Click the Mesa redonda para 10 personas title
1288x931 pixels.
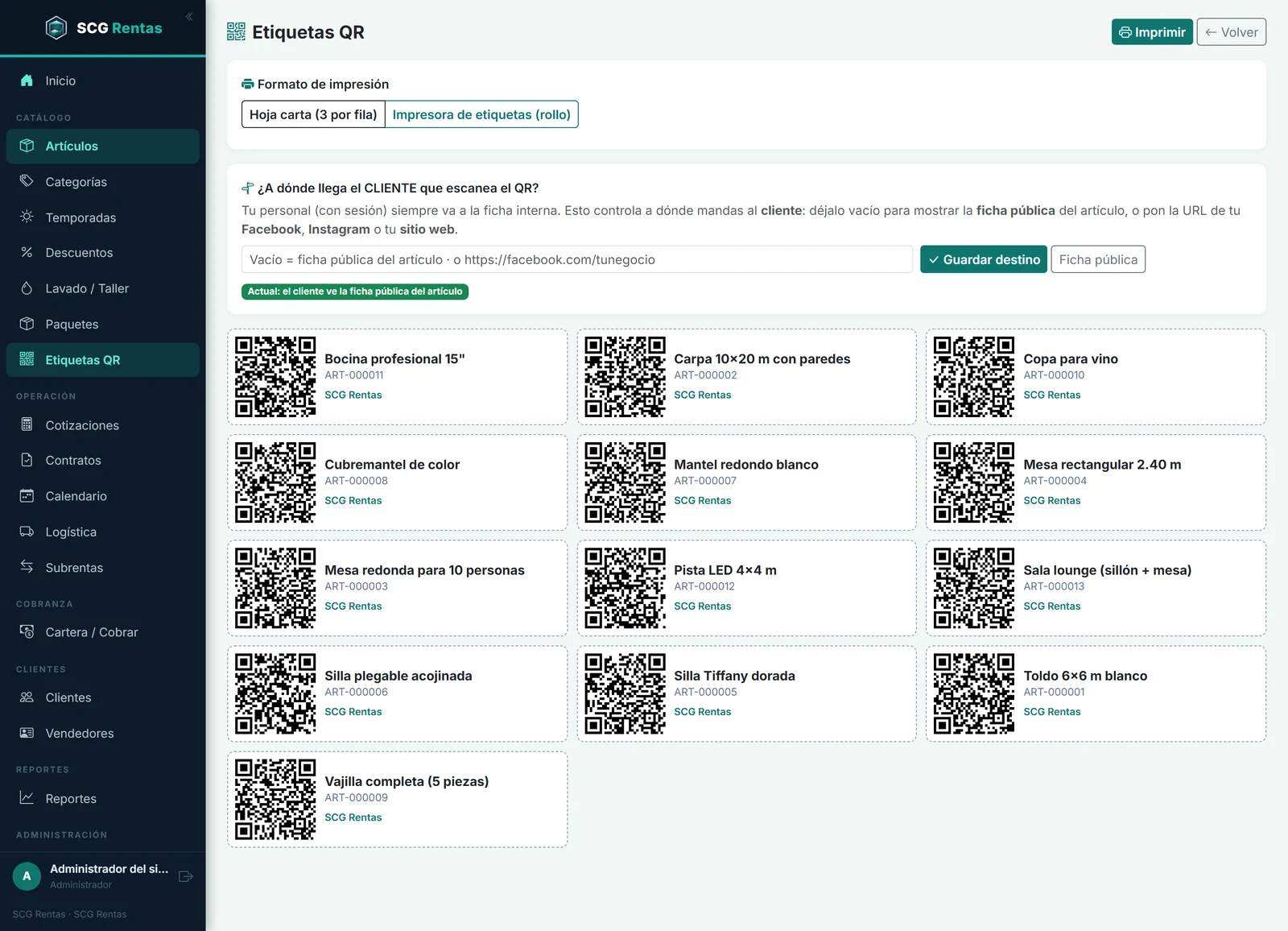point(424,570)
